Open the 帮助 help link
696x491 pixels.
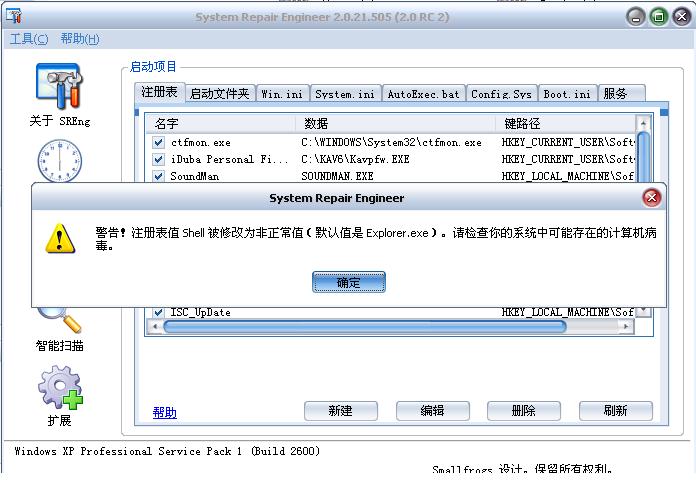point(165,412)
